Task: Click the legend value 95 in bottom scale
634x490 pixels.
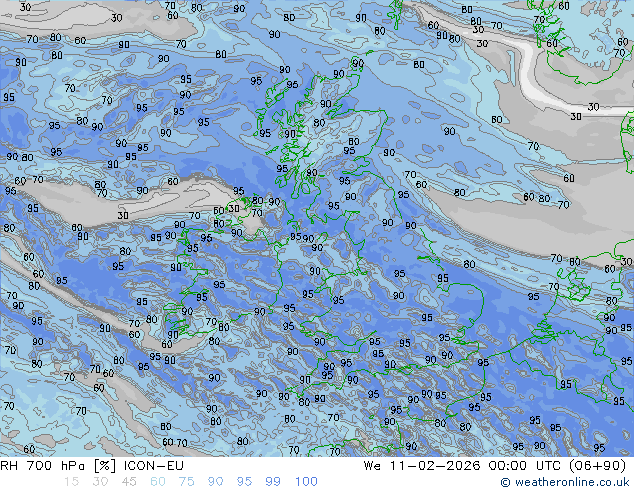Action: coord(244,482)
